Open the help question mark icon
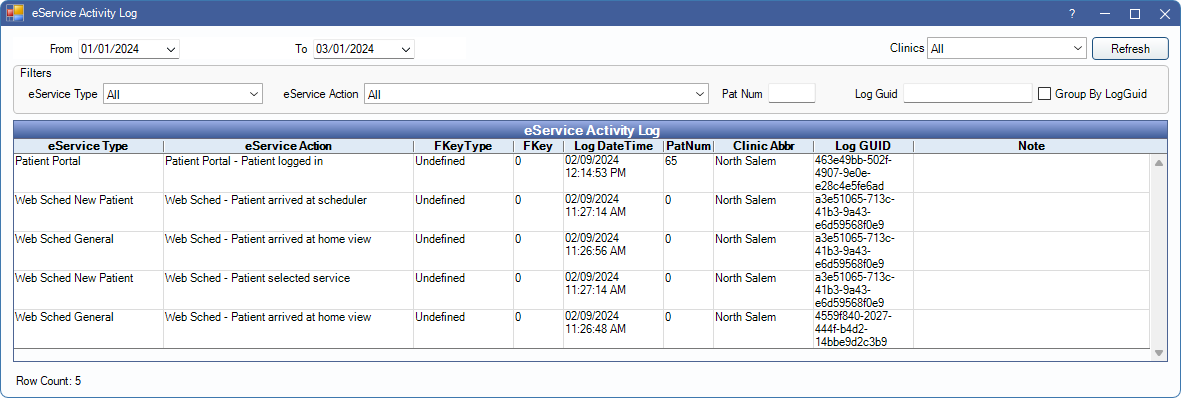Viewport: 1181px width, 398px height. coord(1072,14)
